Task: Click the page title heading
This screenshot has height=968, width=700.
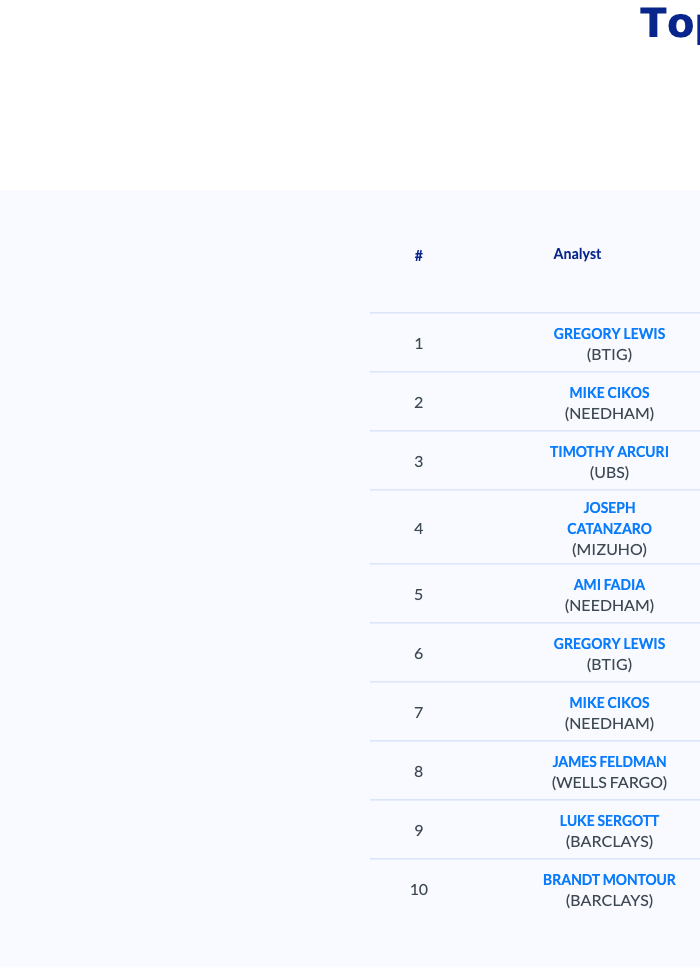Action: click(670, 23)
